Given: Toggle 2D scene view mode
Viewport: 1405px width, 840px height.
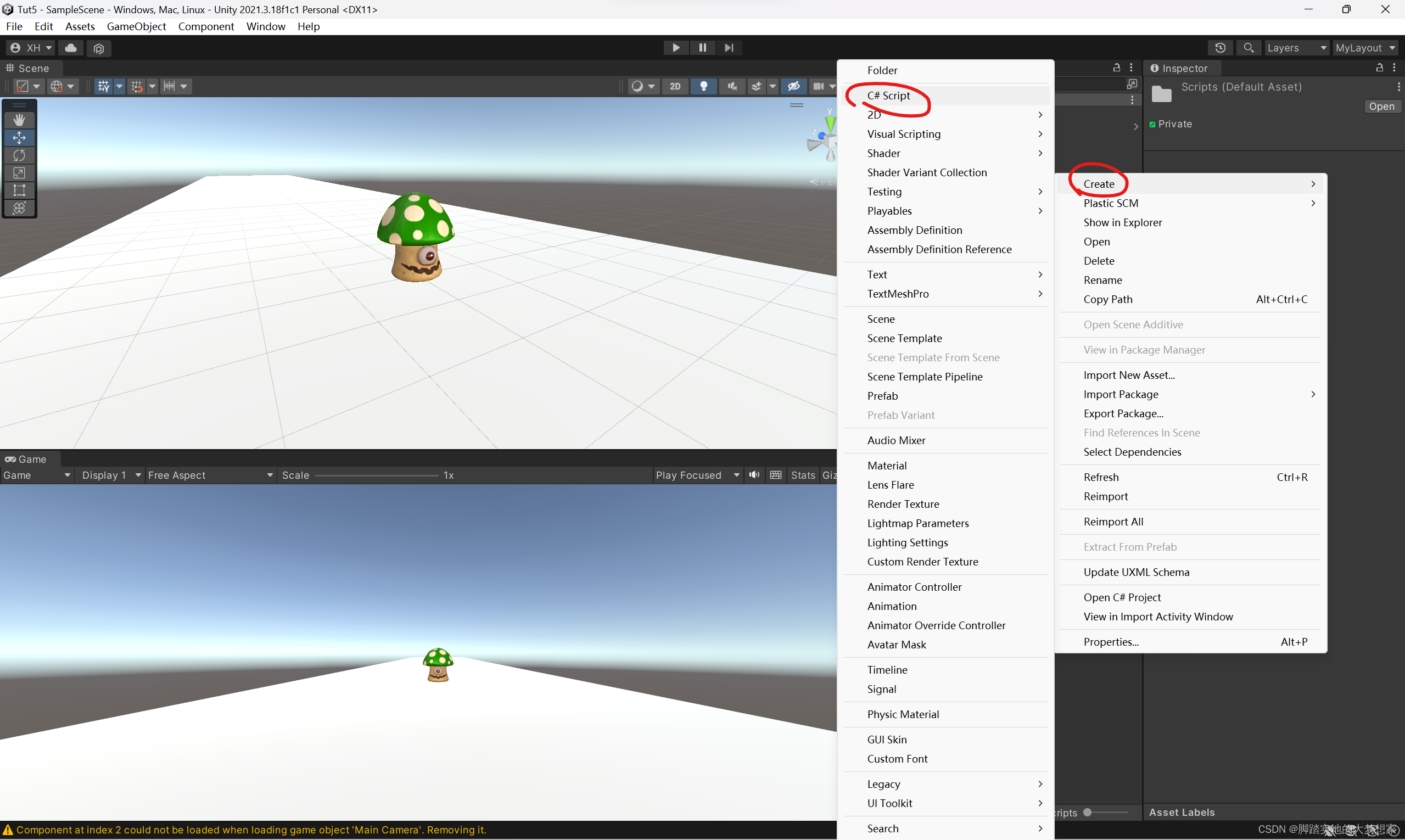Looking at the screenshot, I should [x=675, y=86].
